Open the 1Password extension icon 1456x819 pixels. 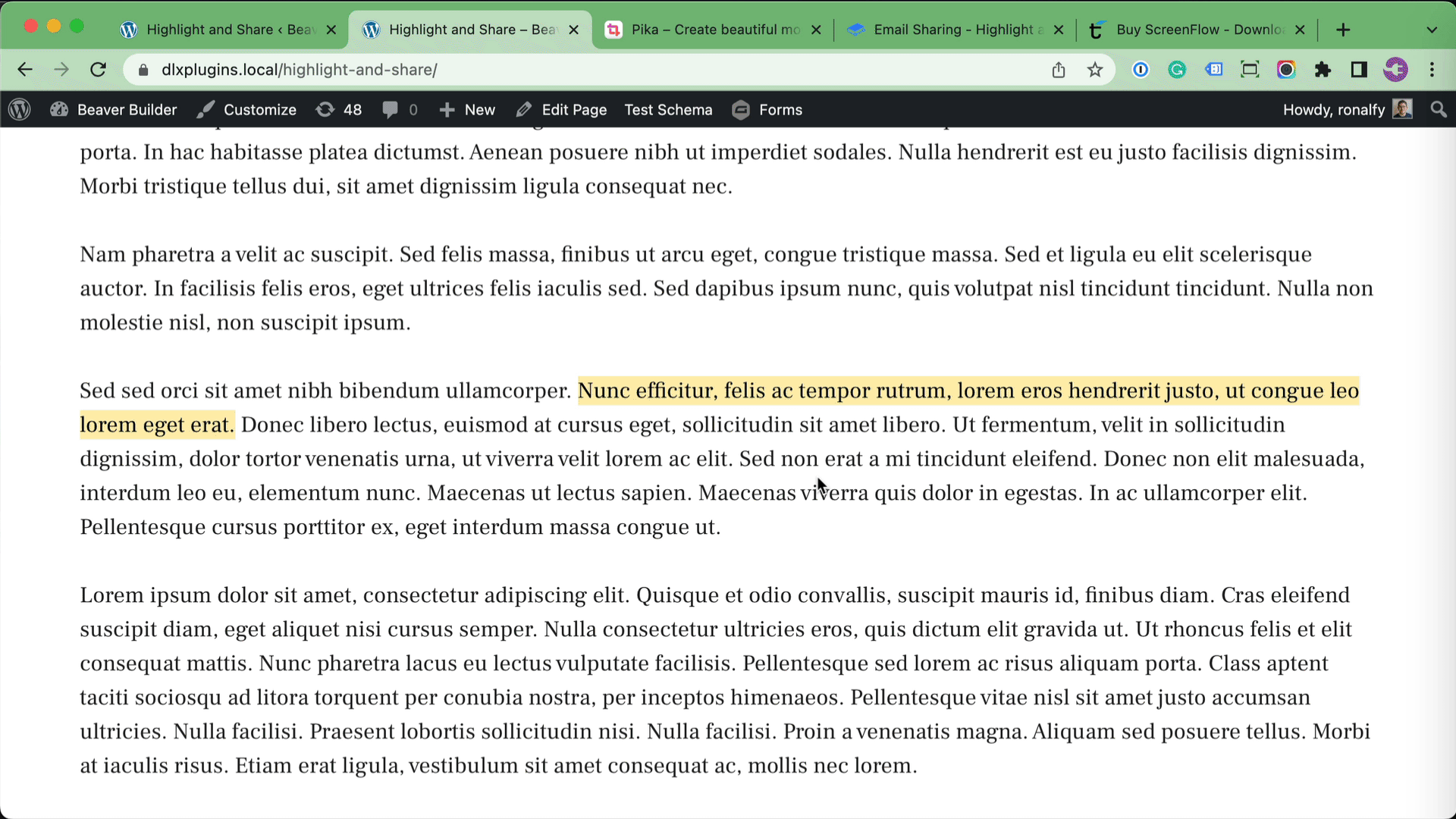pos(1141,70)
